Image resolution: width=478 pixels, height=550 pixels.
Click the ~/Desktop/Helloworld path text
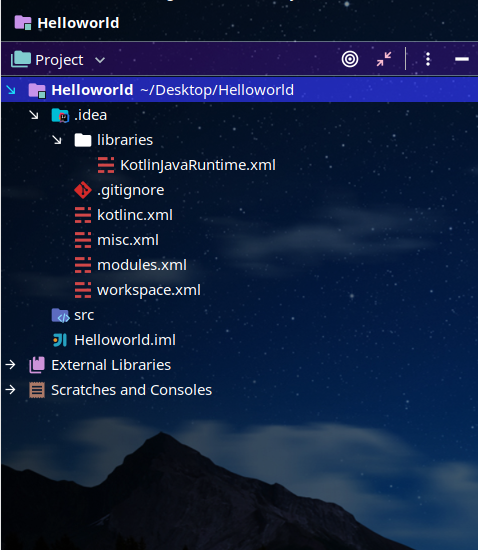[217, 90]
